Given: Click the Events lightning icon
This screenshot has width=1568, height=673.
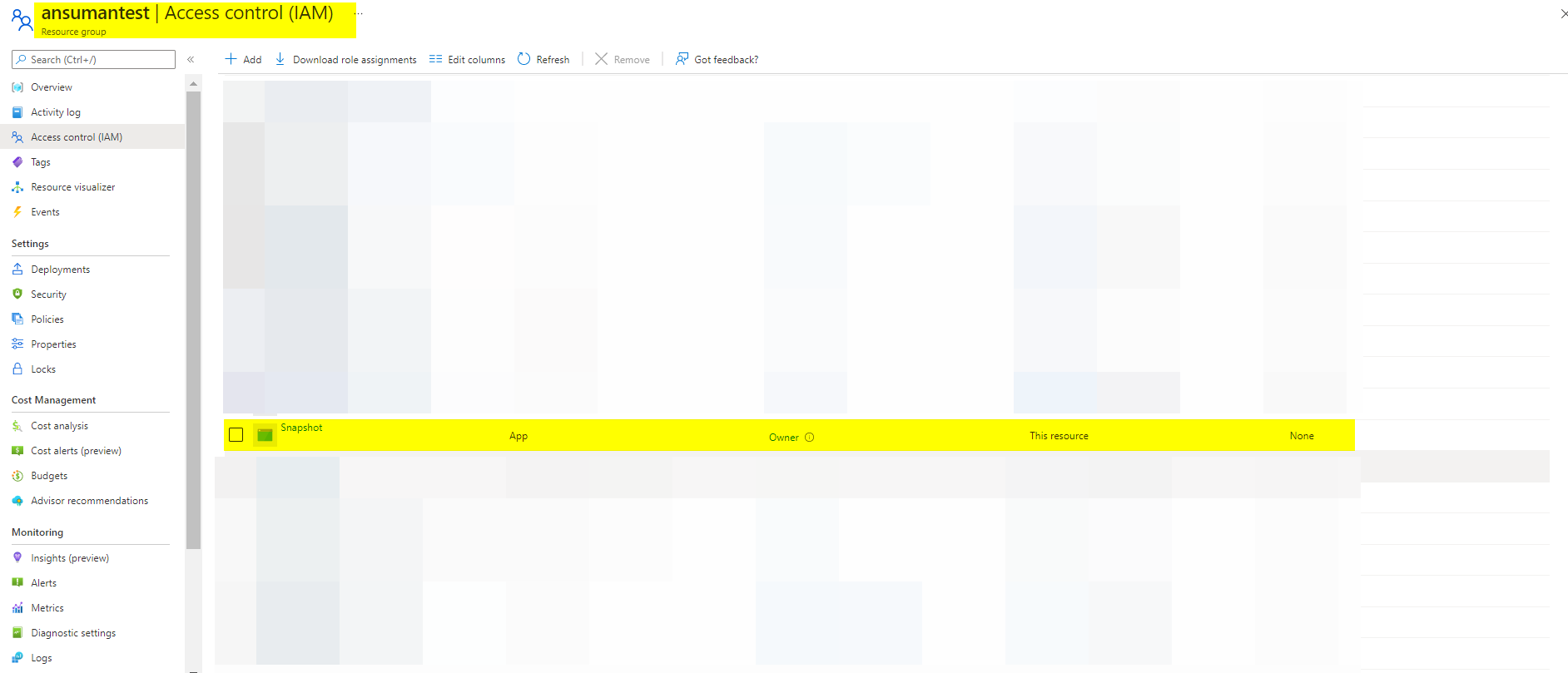Looking at the screenshot, I should (17, 212).
